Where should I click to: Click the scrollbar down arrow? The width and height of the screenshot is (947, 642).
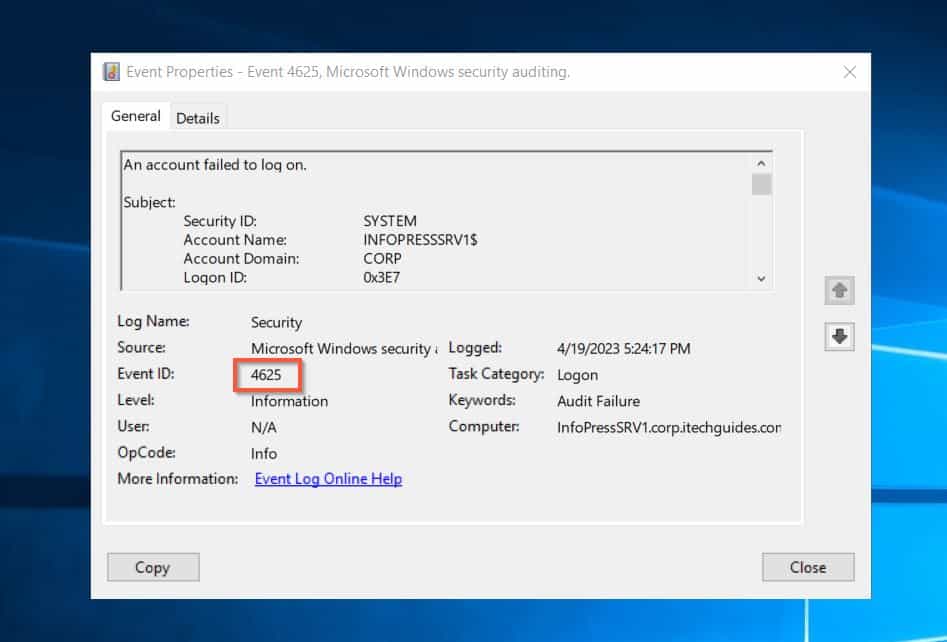[761, 278]
